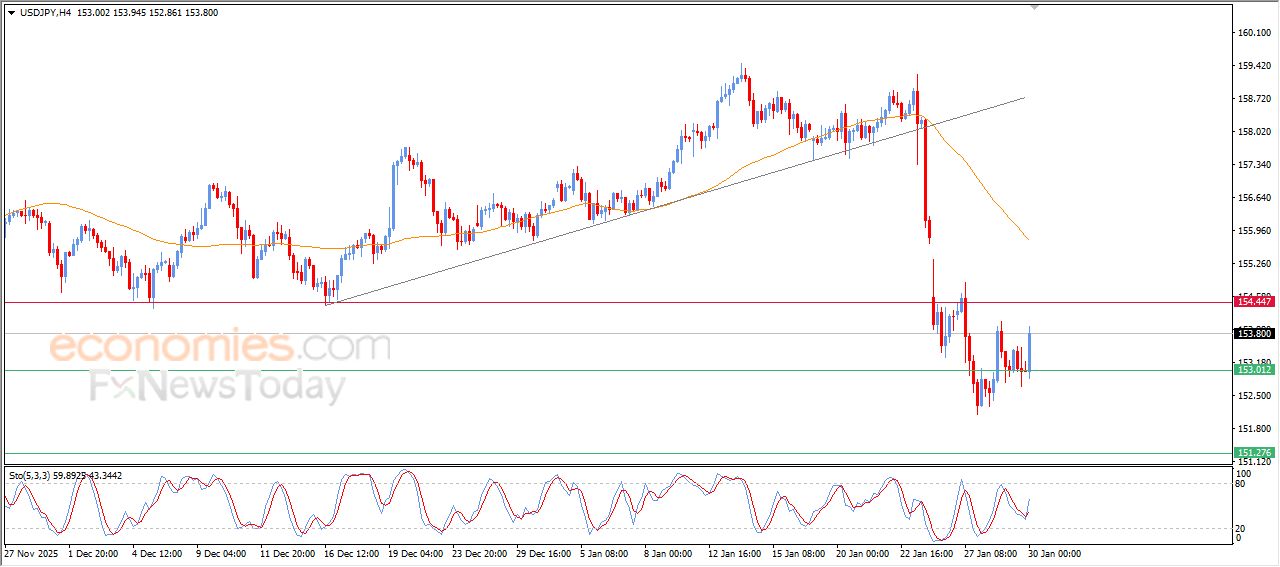1280x567 pixels.
Task: Click the 155.960 label on price axis
Action: (x=1254, y=230)
